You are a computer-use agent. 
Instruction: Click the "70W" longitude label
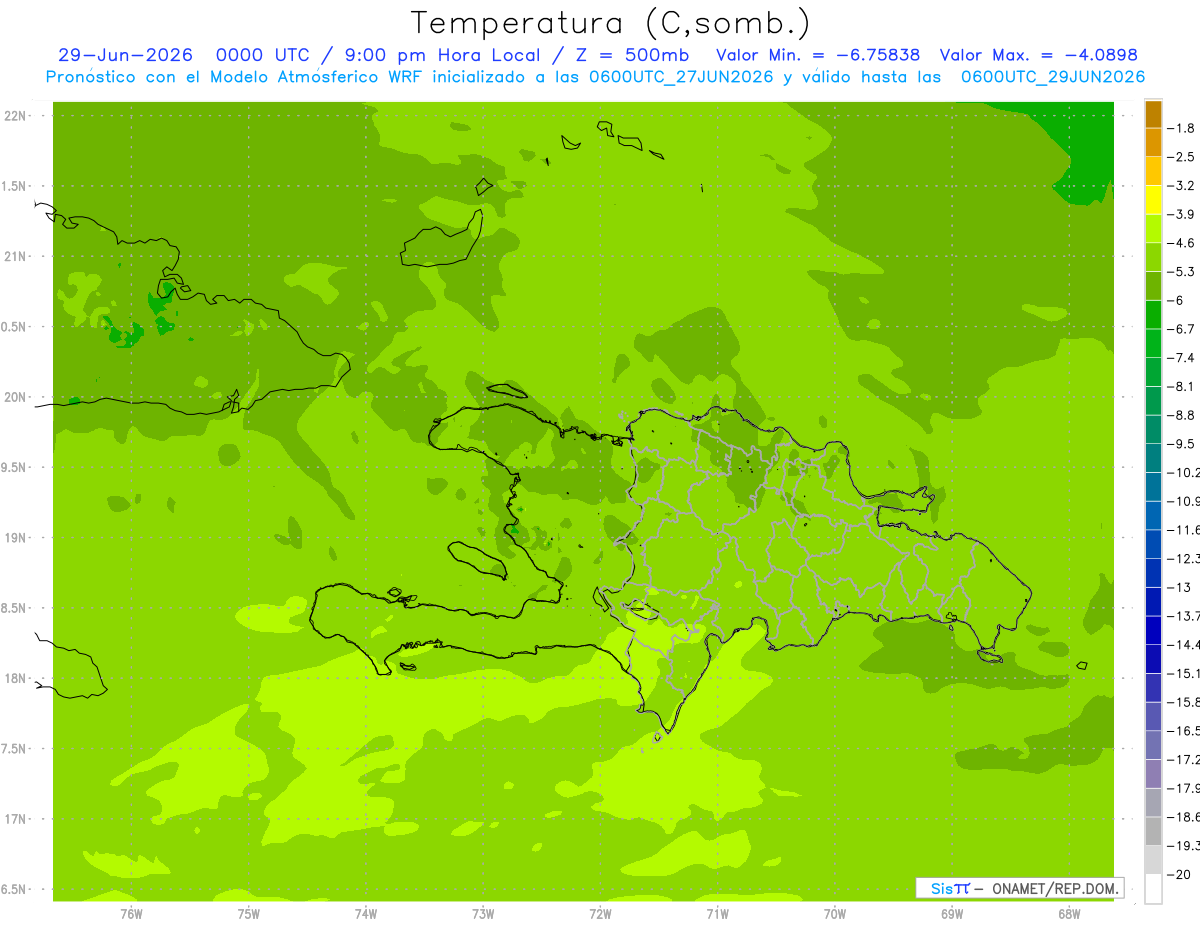click(835, 913)
